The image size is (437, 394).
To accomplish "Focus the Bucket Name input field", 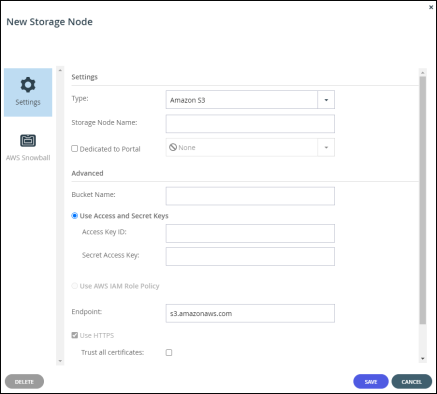I will (250, 196).
